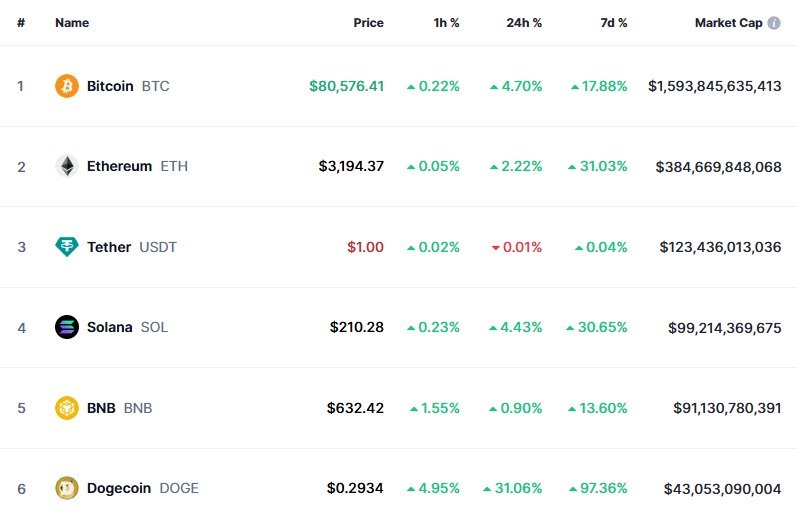Image resolution: width=797 pixels, height=513 pixels.
Task: Sort table by Name column header
Action: click(x=72, y=23)
